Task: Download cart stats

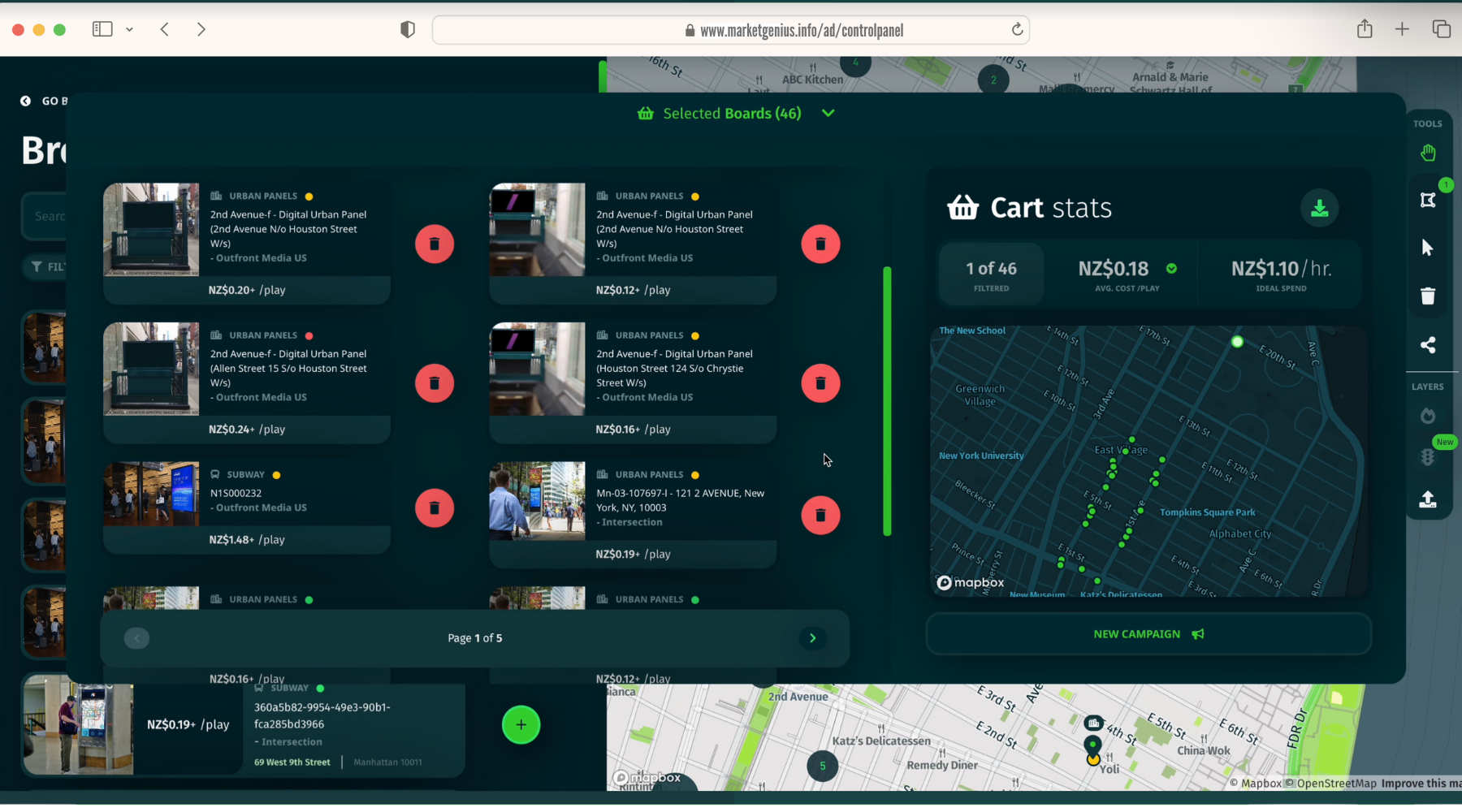Action: [1319, 209]
